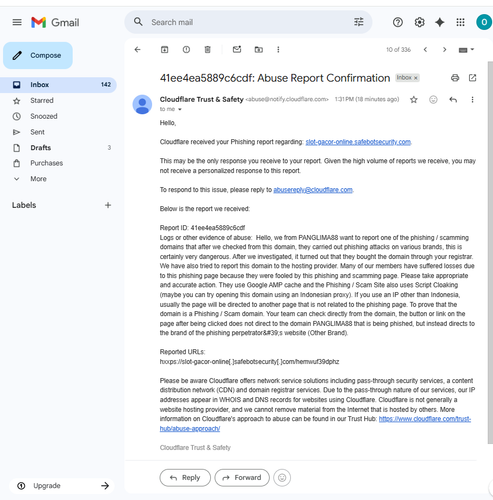Image resolution: width=493 pixels, height=500 pixels.
Task: Go back to inbox arrow
Action: click(137, 50)
